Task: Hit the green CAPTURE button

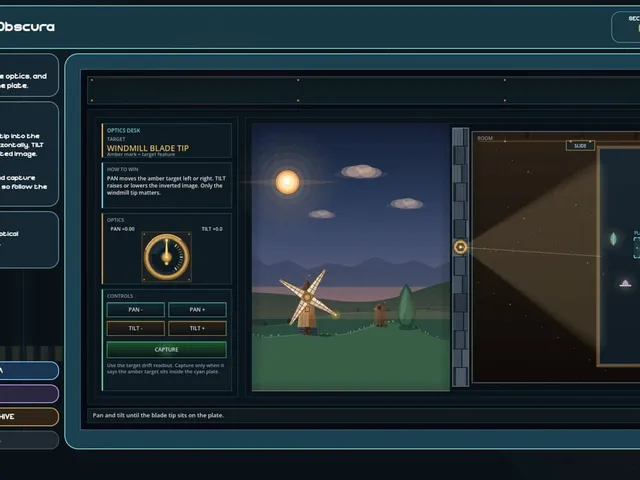Action: point(167,349)
